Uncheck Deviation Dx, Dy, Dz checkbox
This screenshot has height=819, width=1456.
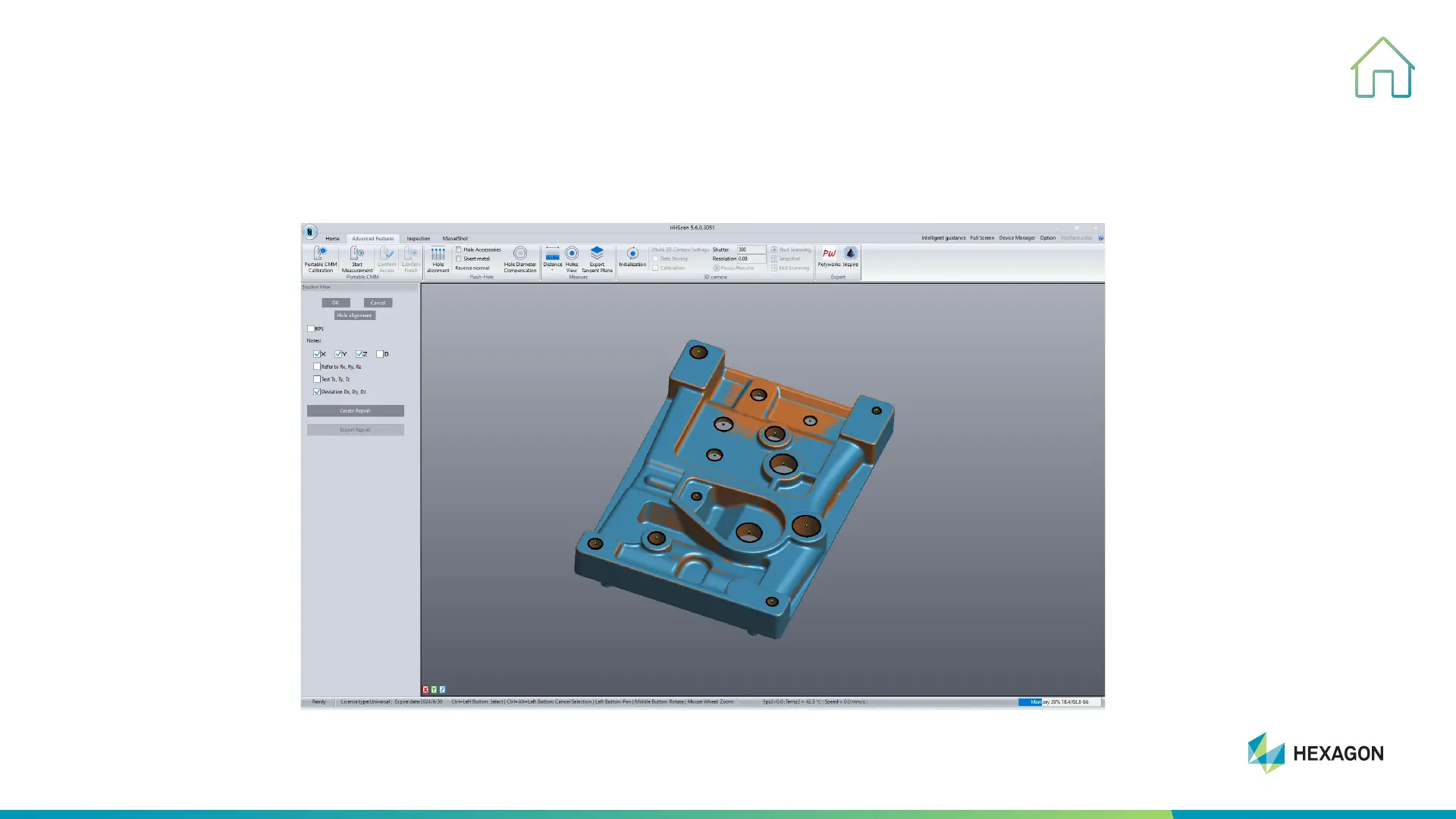[x=317, y=392]
